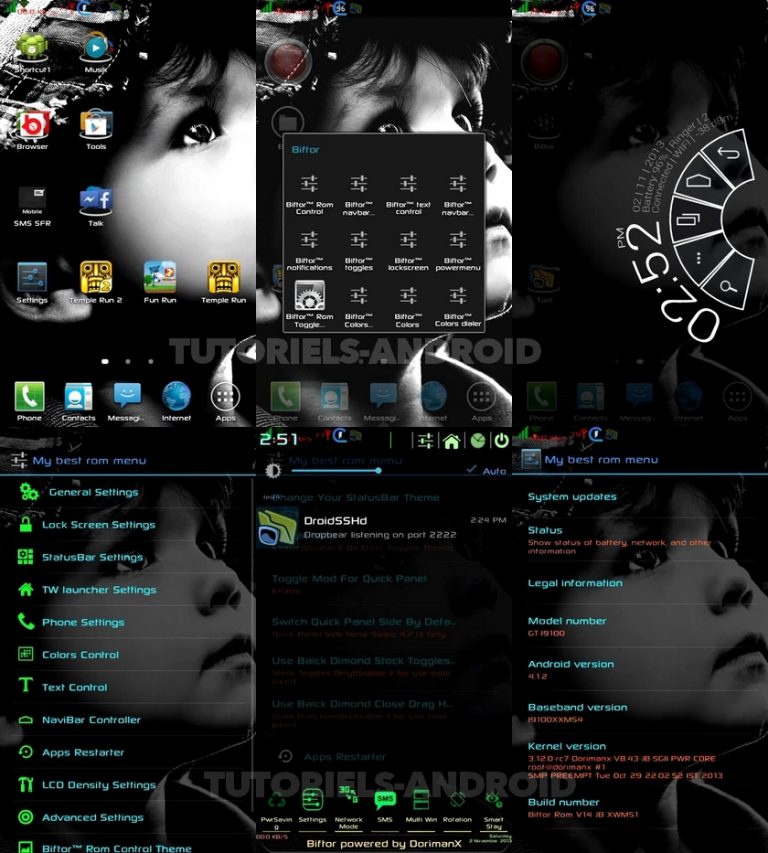Open Colors Control entry

point(127,654)
